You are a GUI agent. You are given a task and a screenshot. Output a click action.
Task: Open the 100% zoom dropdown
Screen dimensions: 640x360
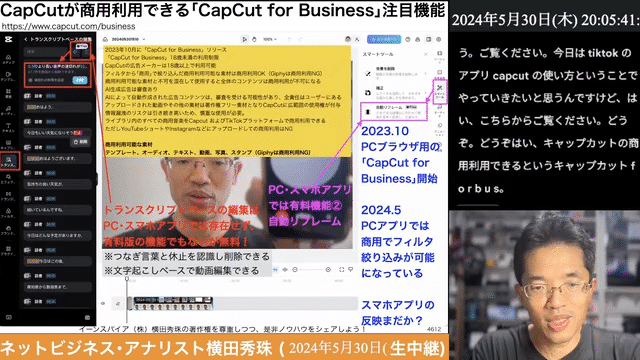(x=270, y=40)
